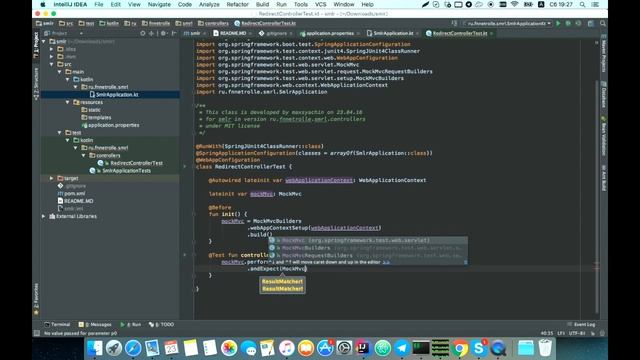Image resolution: width=640 pixels, height=360 pixels.
Task: Click LF line separator in status bar
Action: pyautogui.click(x=561, y=333)
